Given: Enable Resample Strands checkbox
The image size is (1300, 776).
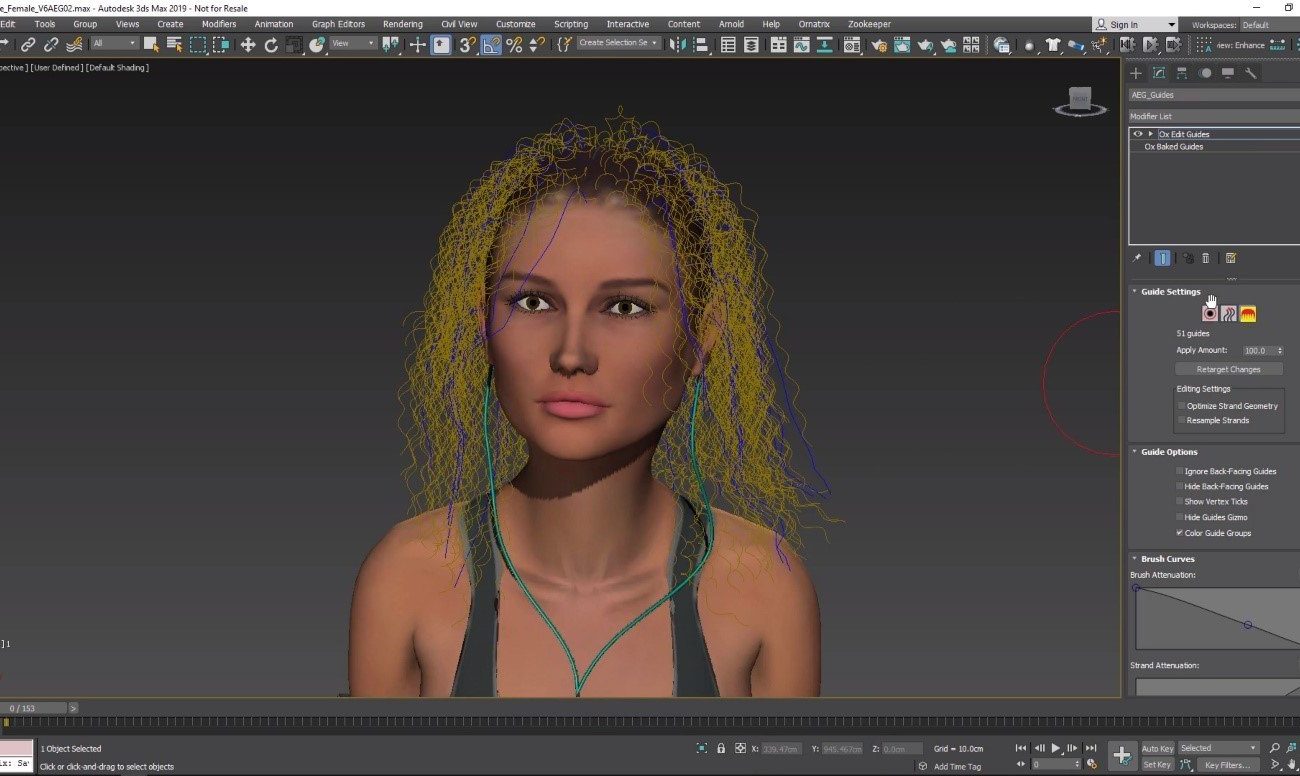Looking at the screenshot, I should click(1181, 420).
